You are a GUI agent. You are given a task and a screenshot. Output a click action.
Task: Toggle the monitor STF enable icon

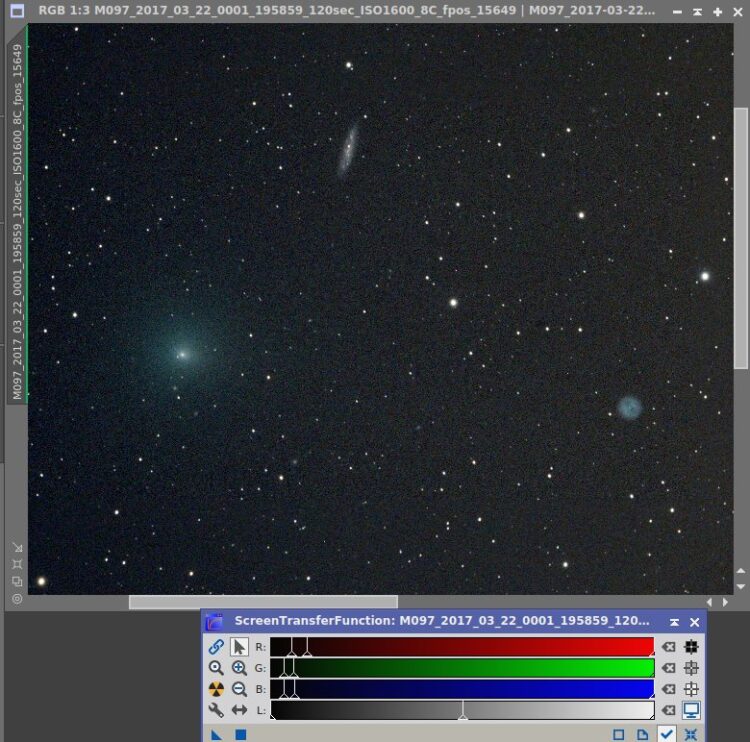(x=691, y=710)
